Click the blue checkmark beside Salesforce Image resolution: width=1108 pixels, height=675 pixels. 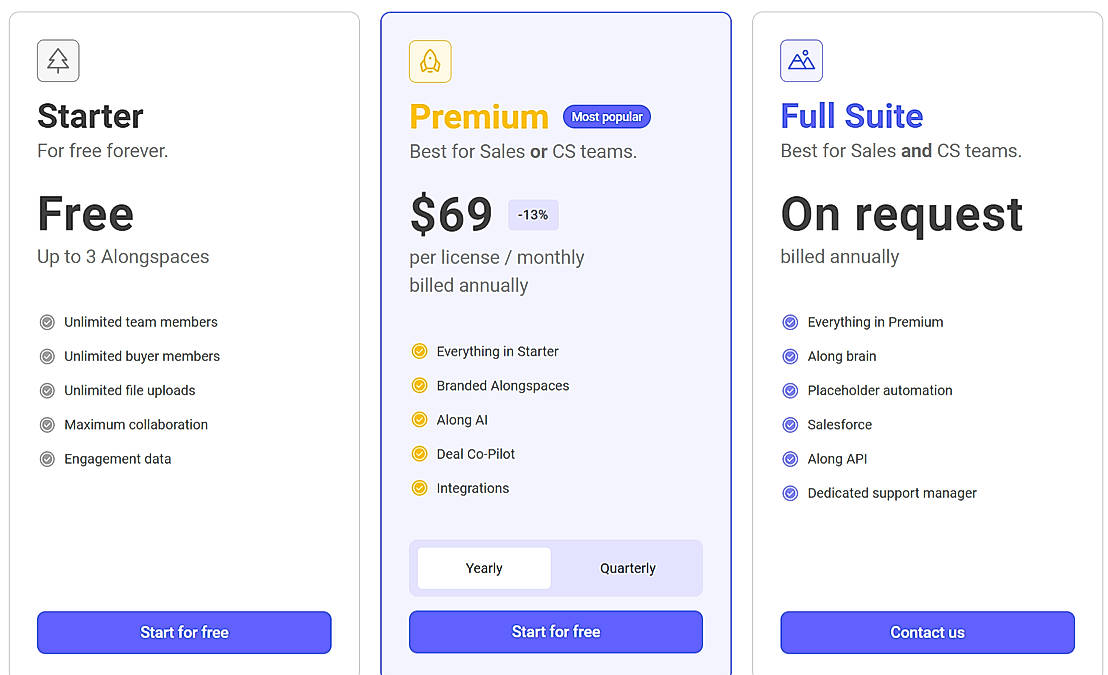[790, 425]
